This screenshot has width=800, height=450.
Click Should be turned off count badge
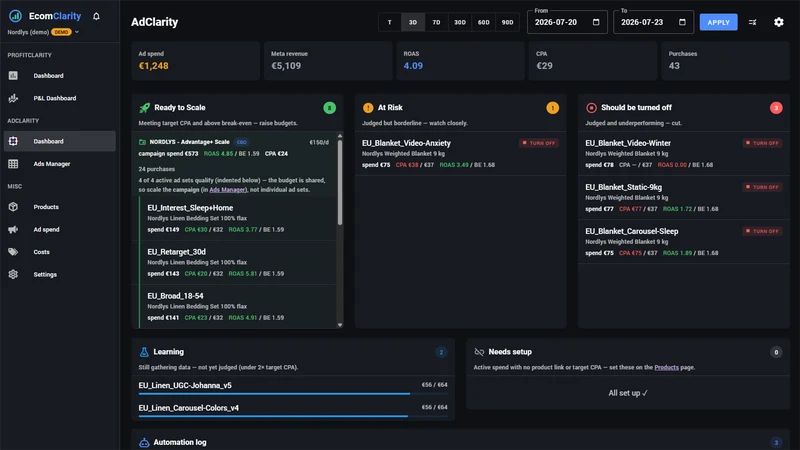(x=776, y=108)
